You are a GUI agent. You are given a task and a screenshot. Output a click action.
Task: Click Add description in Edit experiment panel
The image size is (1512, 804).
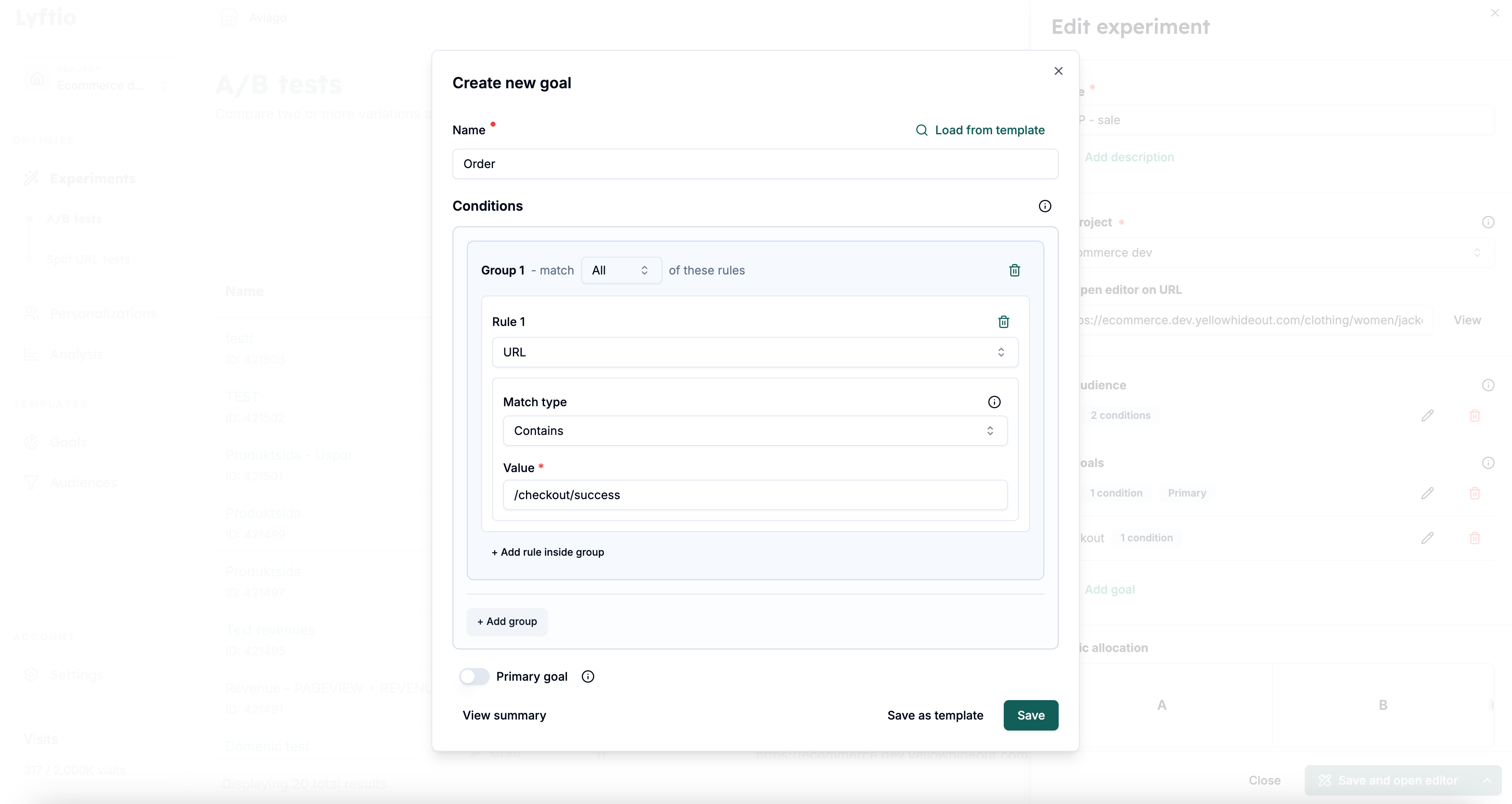[1129, 158]
